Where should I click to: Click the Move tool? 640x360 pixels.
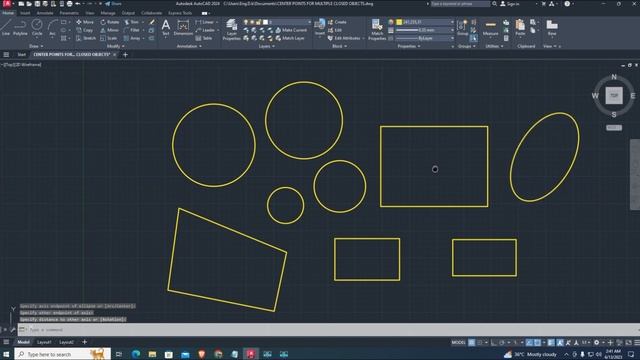pyautogui.click(x=84, y=22)
